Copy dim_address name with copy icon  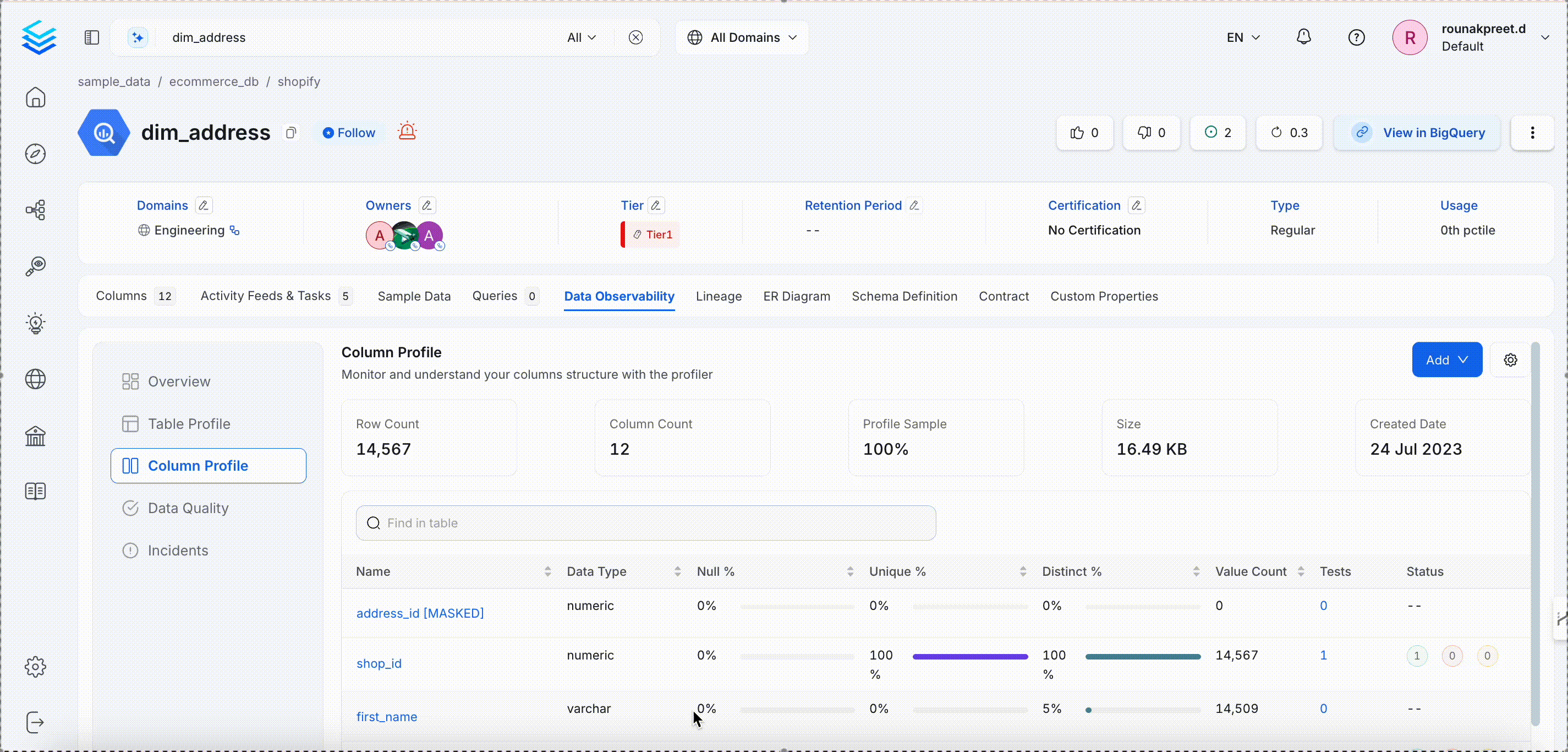(x=291, y=133)
